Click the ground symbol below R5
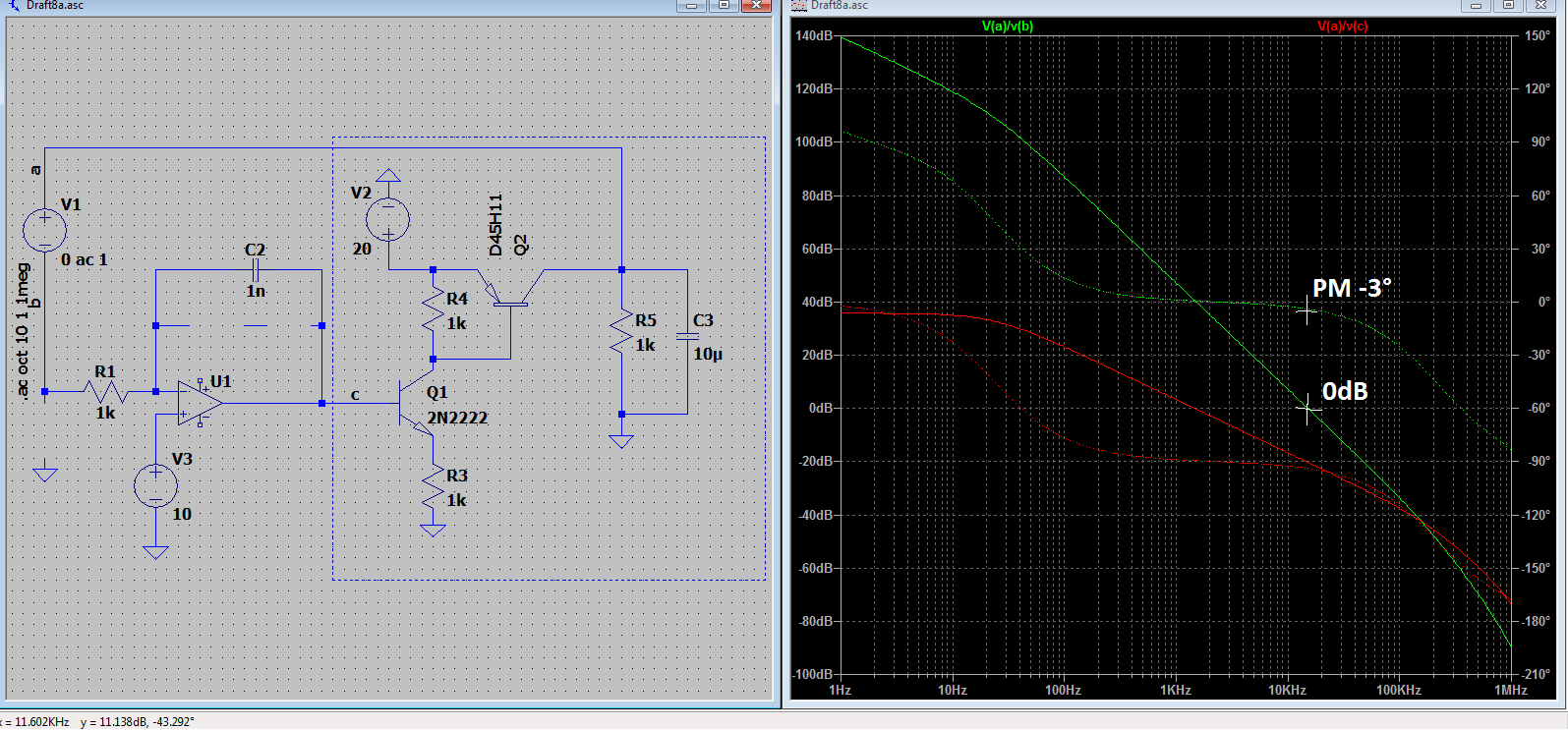Screen dimensions: 1568x730 [621, 441]
